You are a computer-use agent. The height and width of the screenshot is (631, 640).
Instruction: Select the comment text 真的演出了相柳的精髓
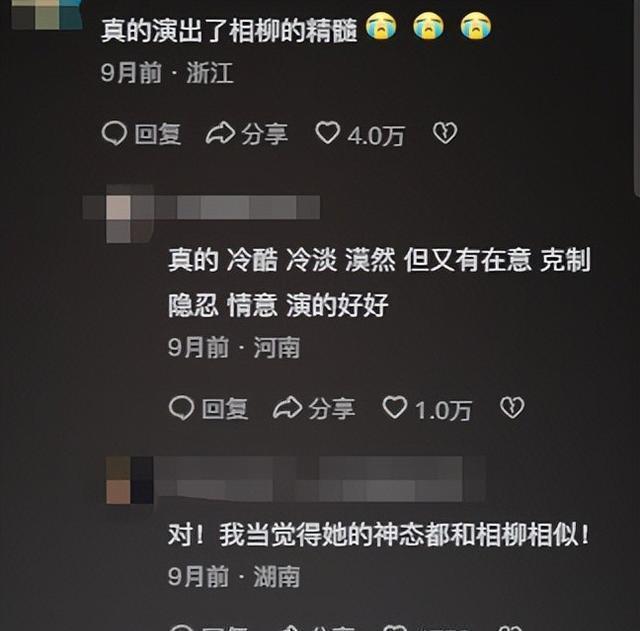[x=229, y=30]
